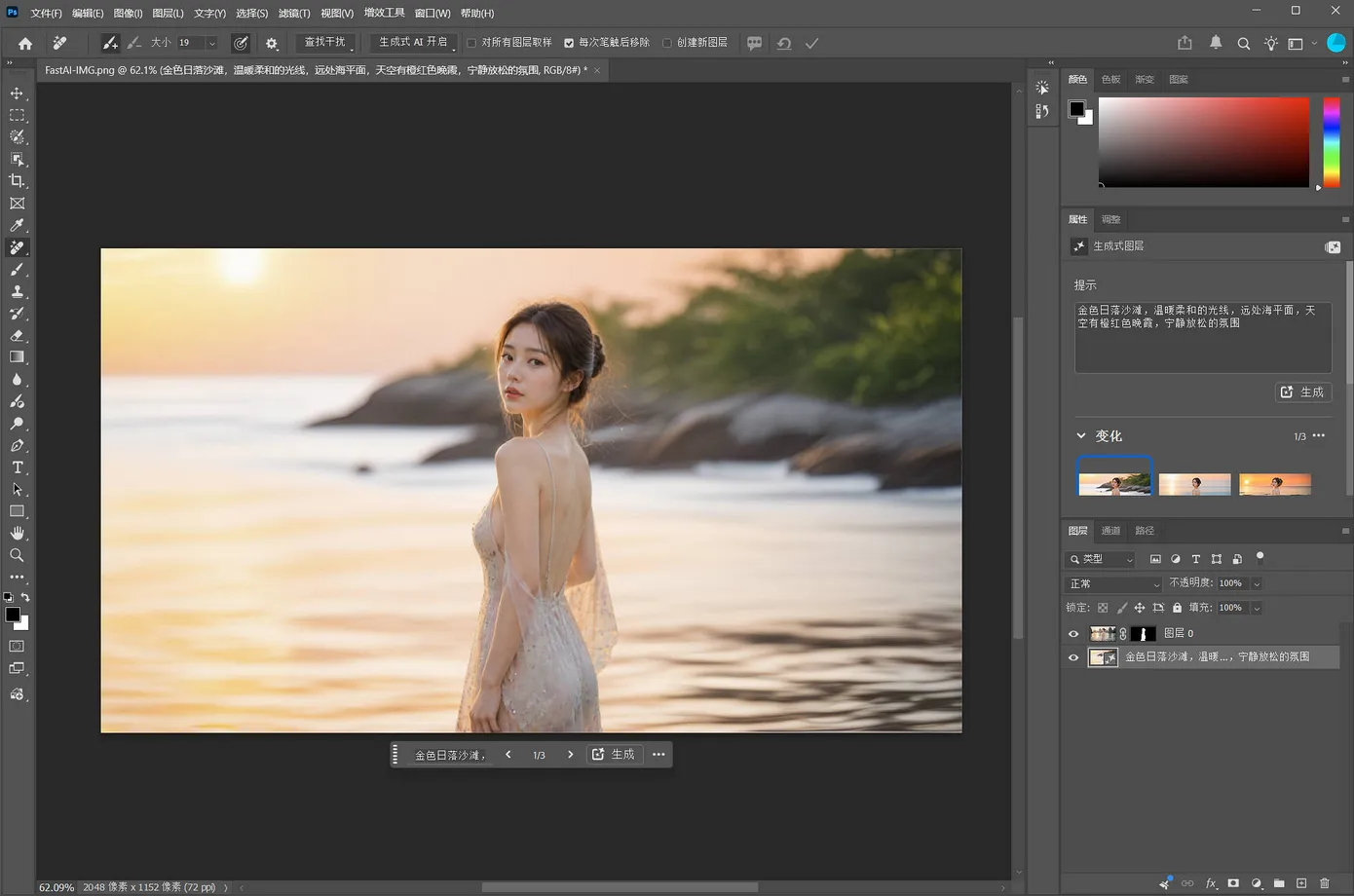Select the Eyedropper tool
Screen dimensions: 1354x896
coord(17,226)
